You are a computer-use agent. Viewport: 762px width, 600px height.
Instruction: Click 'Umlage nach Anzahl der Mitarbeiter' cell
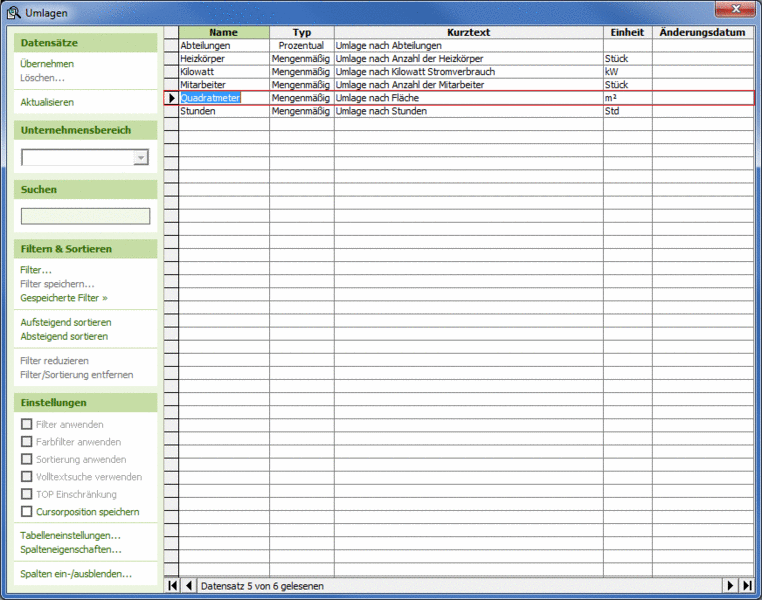[468, 85]
